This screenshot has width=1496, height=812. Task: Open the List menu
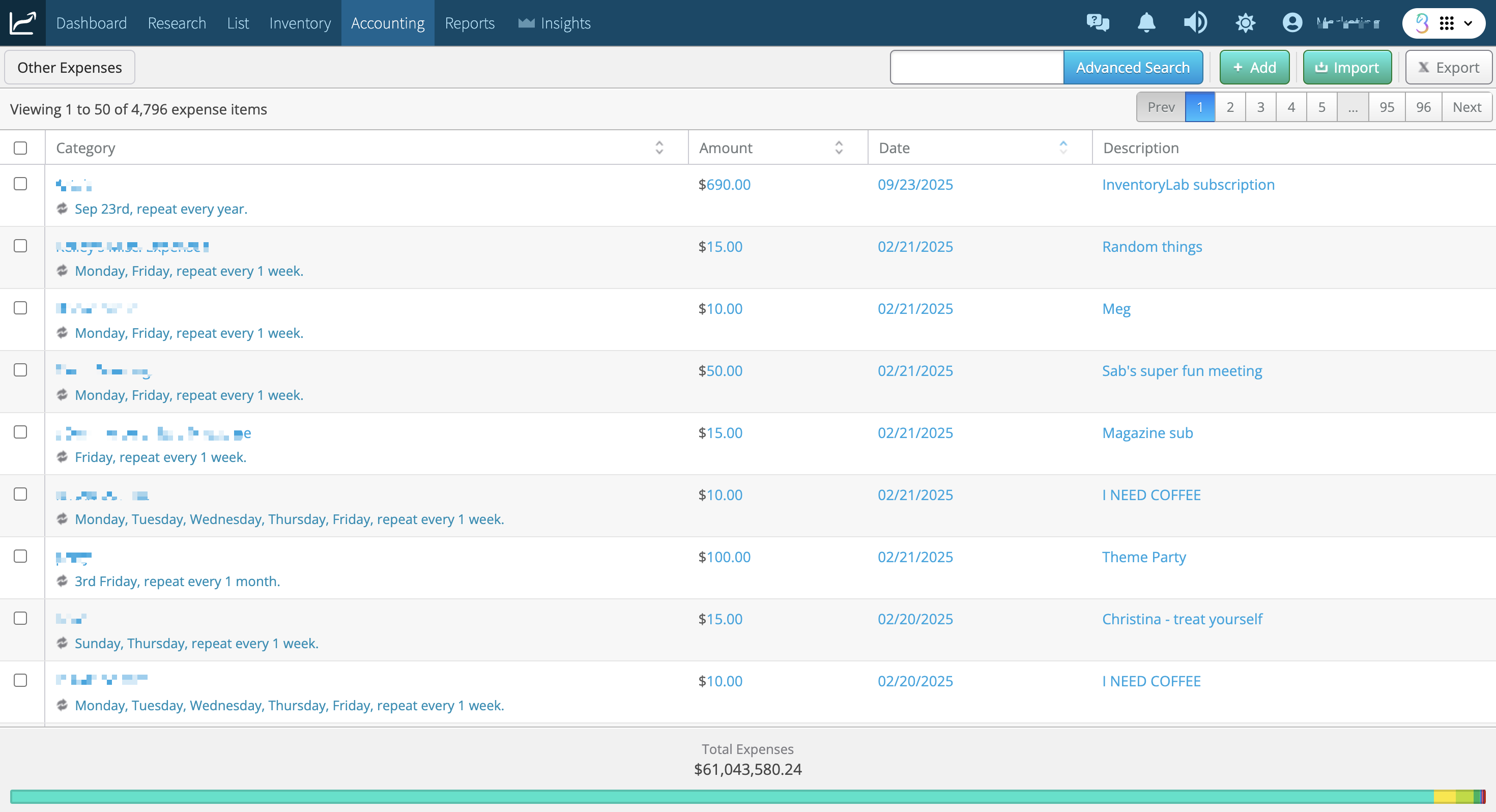click(x=238, y=23)
